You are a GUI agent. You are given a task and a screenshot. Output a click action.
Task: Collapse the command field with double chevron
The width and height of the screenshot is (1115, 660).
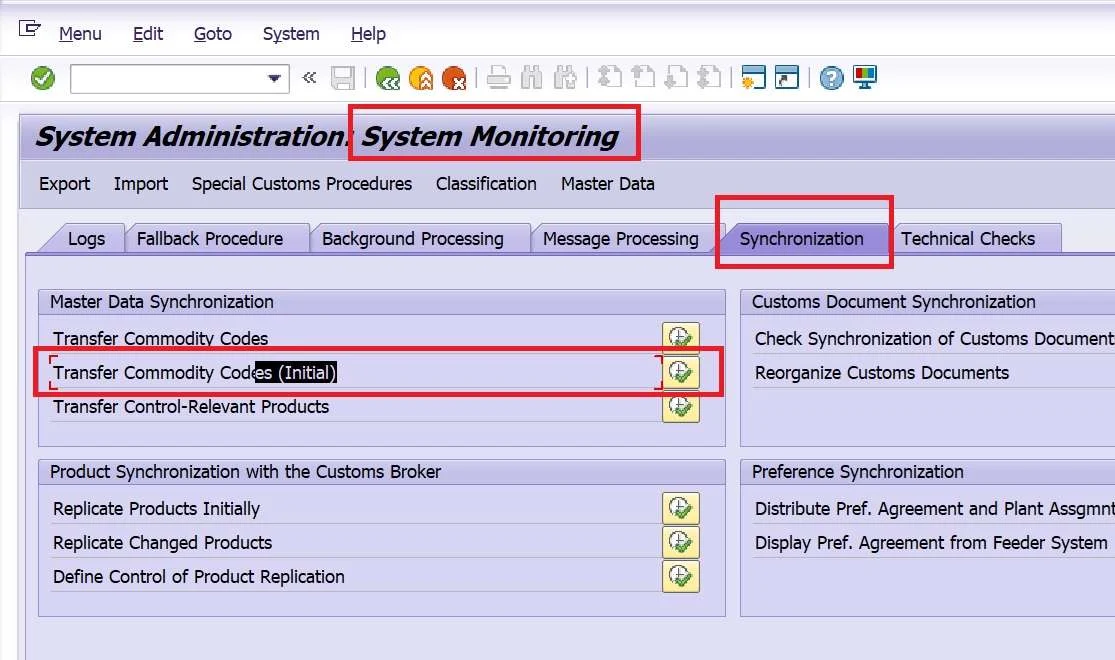[309, 78]
